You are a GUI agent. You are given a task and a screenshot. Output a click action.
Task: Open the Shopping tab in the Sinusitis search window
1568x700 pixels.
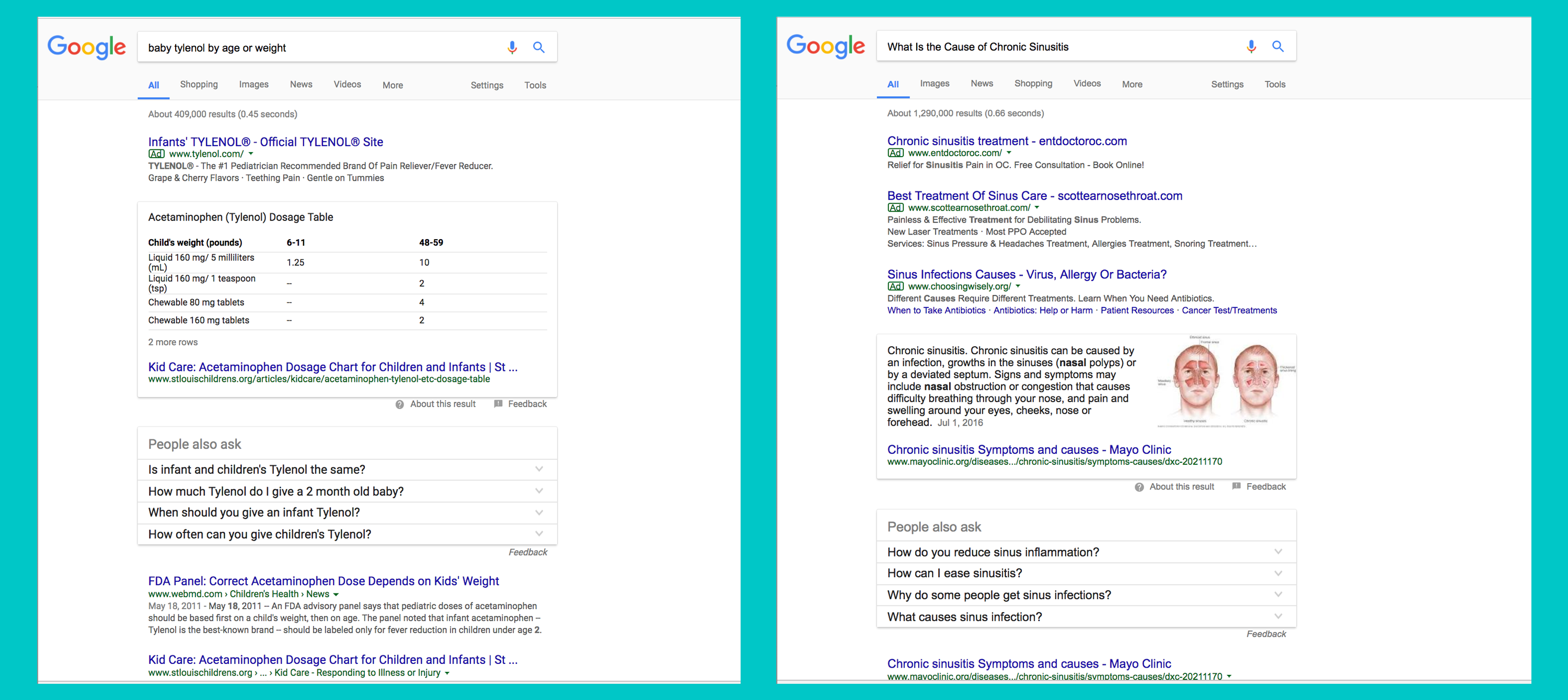[x=1033, y=83]
